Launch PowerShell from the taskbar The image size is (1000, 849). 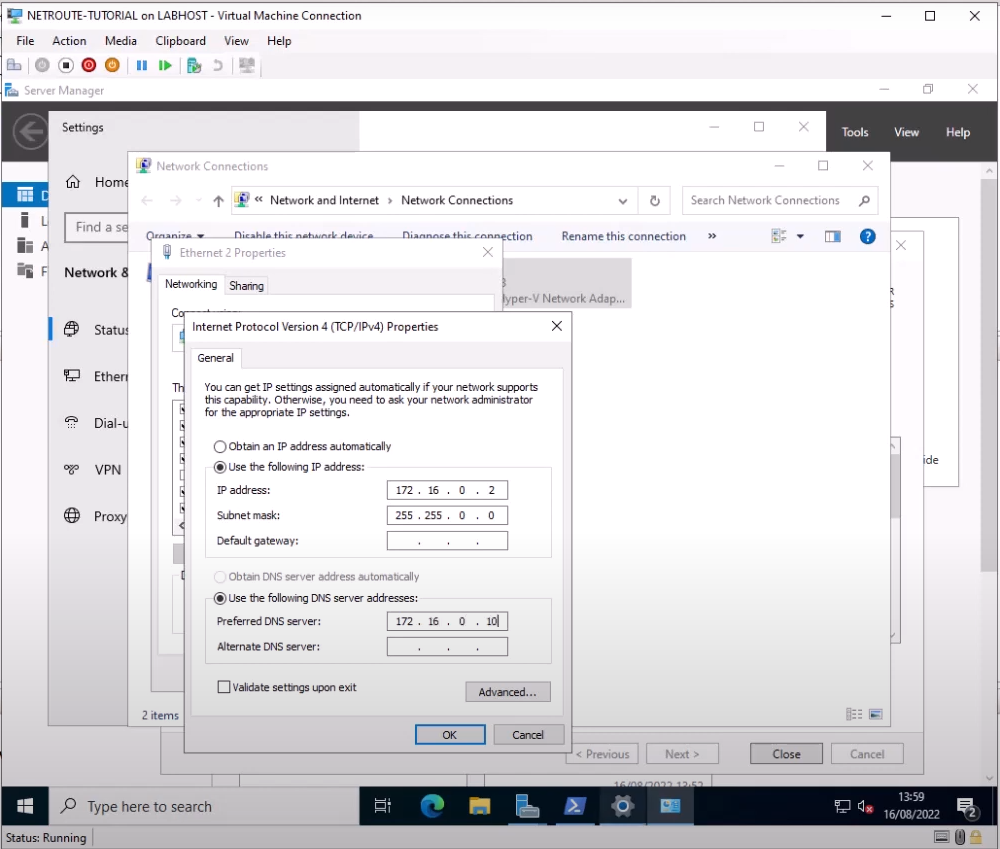[x=574, y=806]
